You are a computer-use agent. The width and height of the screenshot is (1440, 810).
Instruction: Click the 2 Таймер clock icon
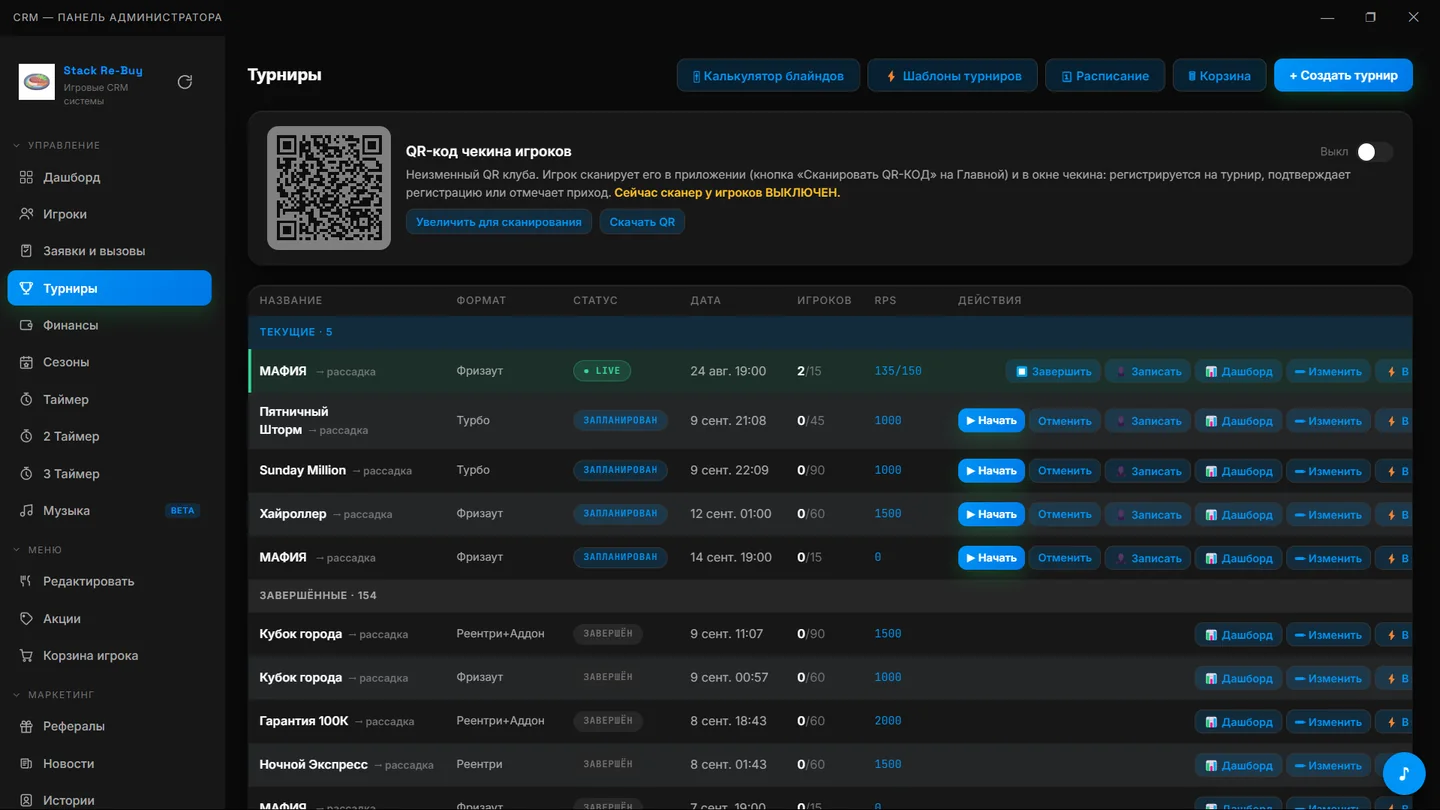[x=27, y=436]
